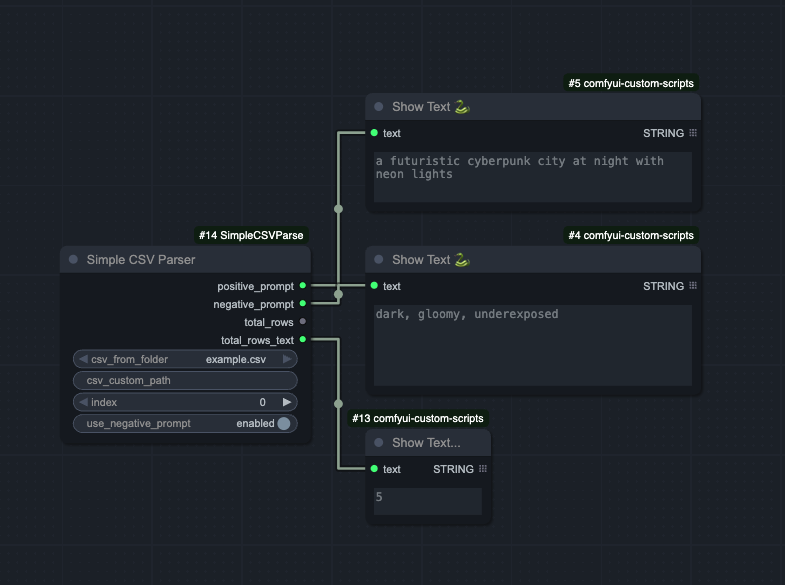Collapse the Simple CSV Parser node dot

point(73,259)
